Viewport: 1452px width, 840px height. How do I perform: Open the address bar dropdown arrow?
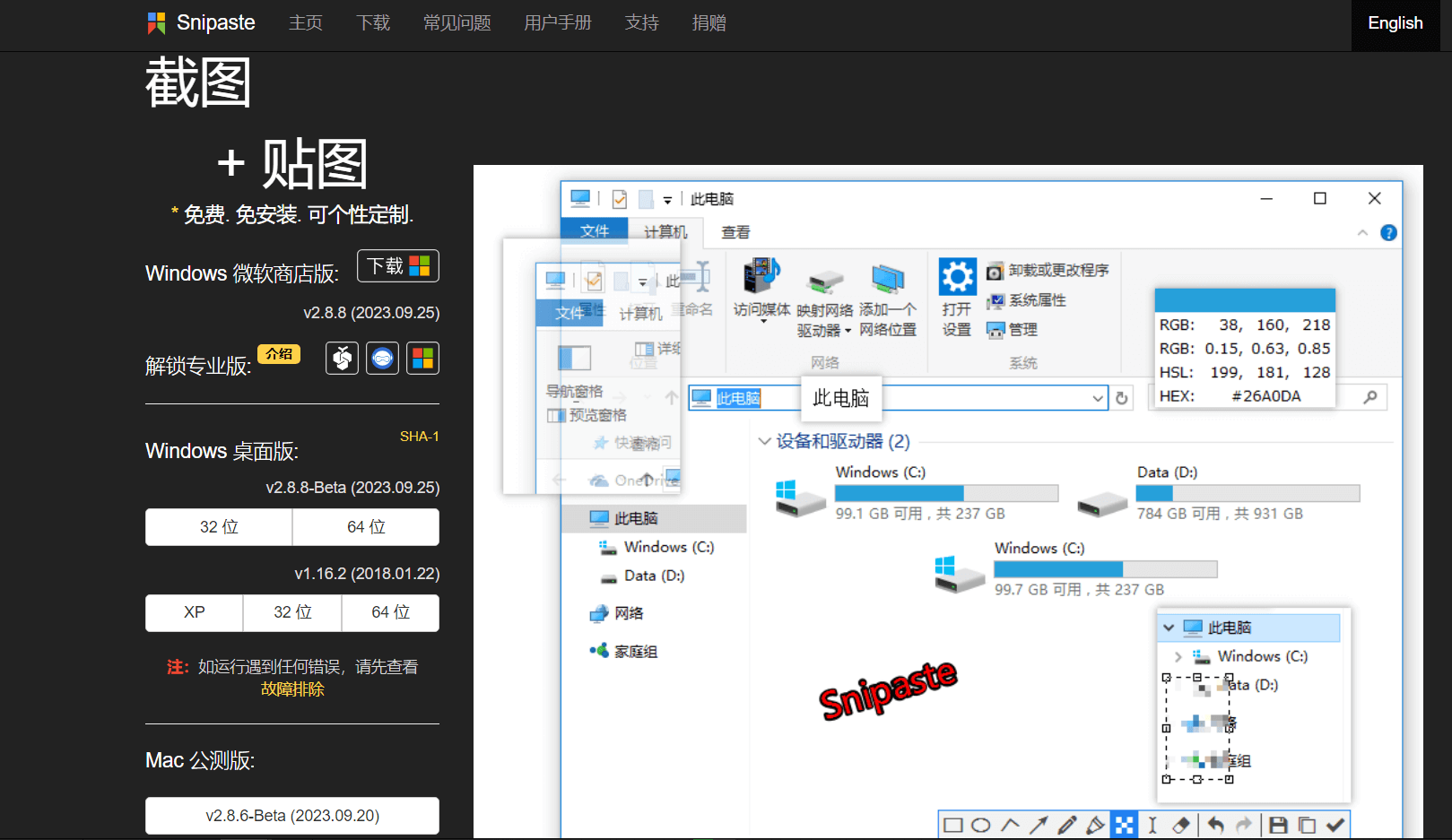(x=1098, y=398)
